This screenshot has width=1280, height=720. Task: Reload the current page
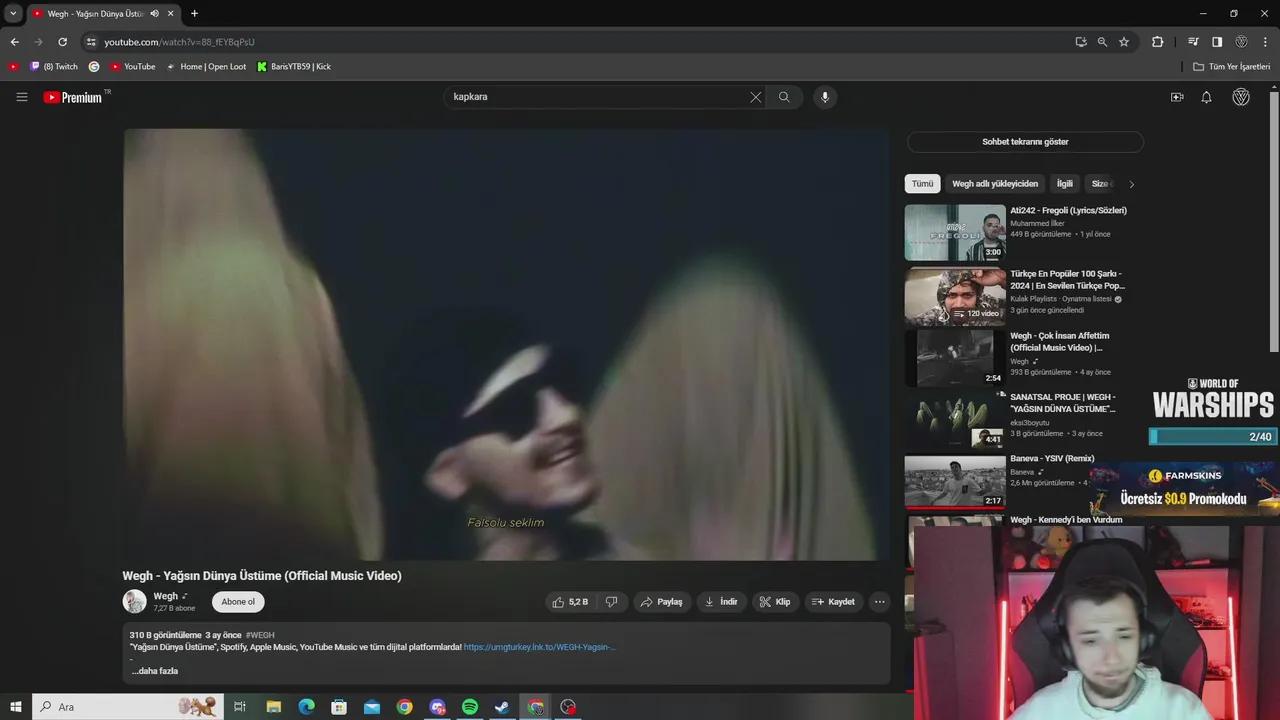tap(62, 42)
